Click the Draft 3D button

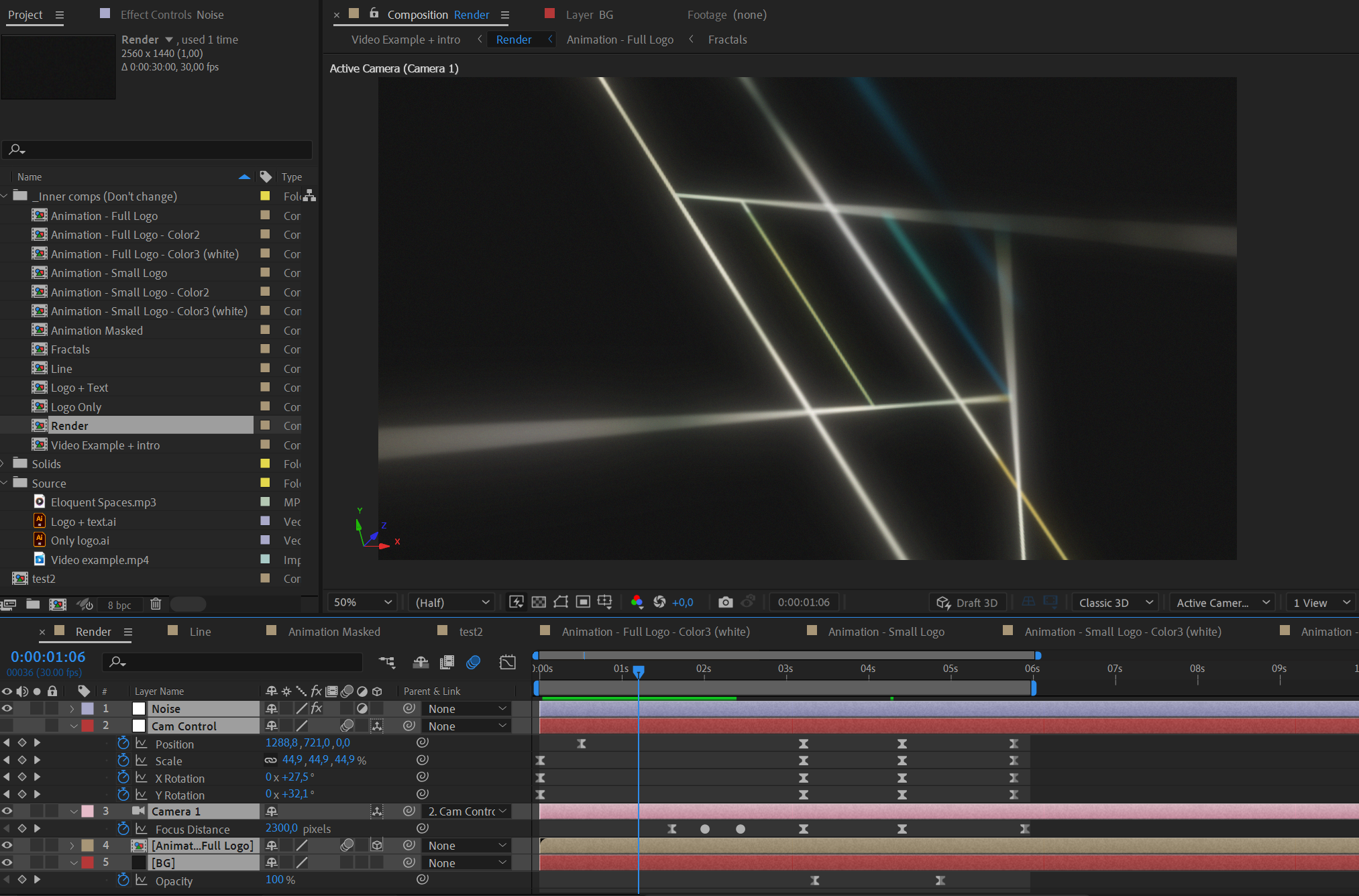(967, 602)
